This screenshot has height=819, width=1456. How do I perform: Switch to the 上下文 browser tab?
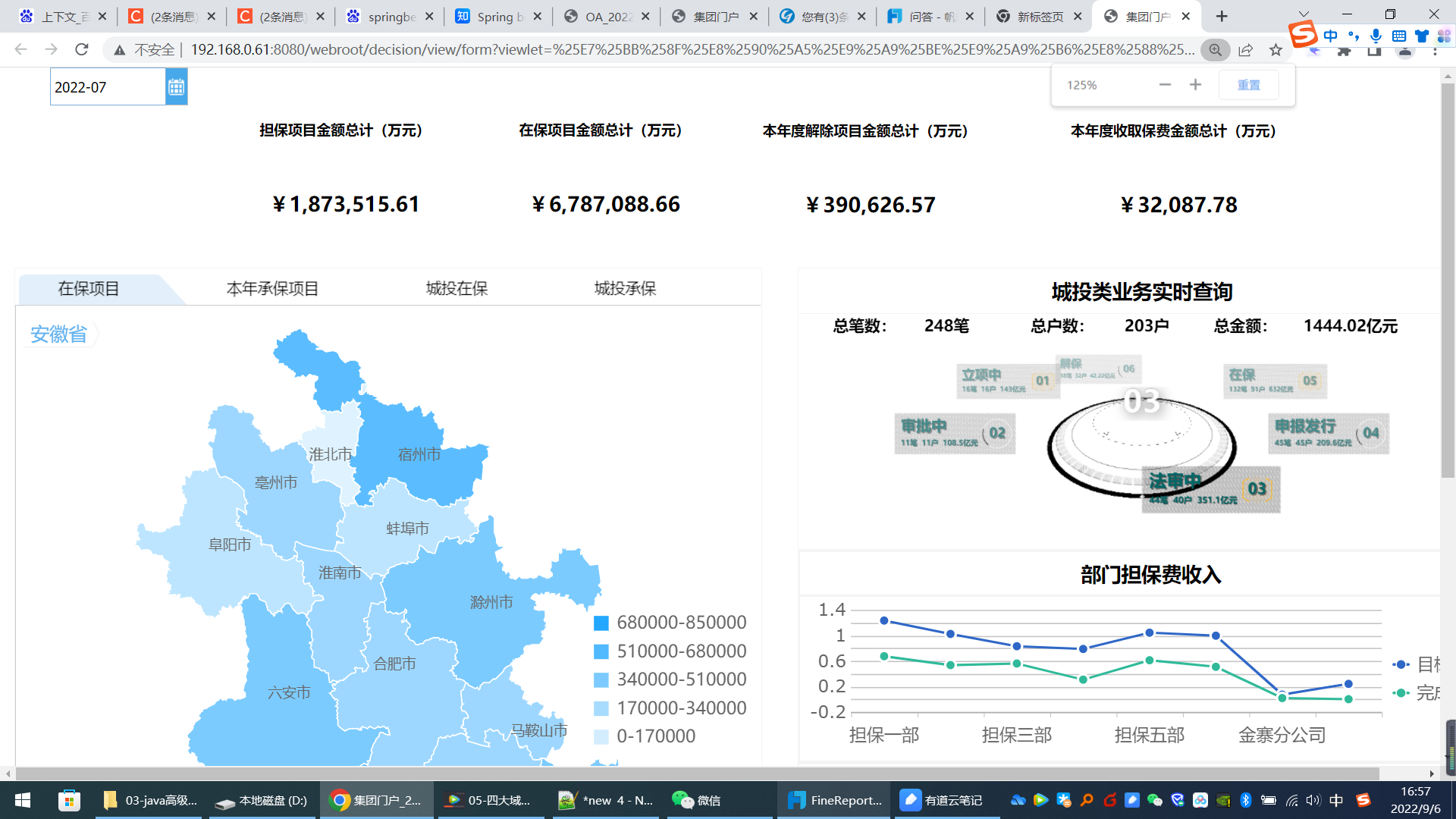[x=64, y=16]
